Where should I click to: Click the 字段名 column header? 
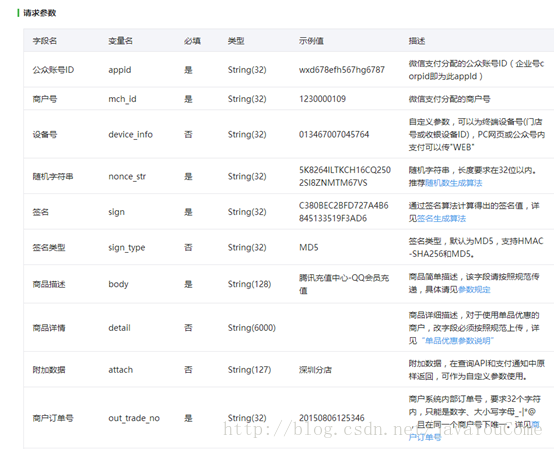(45, 41)
